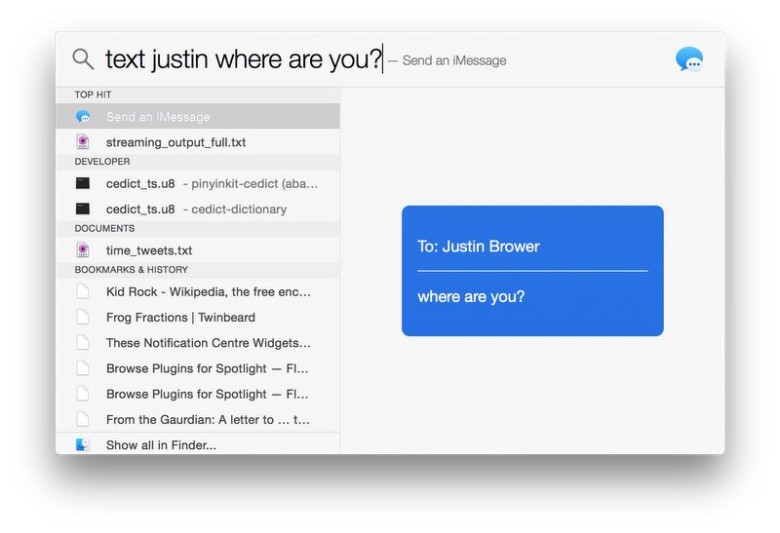This screenshot has height=533, width=780.
Task: Click the iMessage icon in Top Hit row
Action: (x=83, y=117)
